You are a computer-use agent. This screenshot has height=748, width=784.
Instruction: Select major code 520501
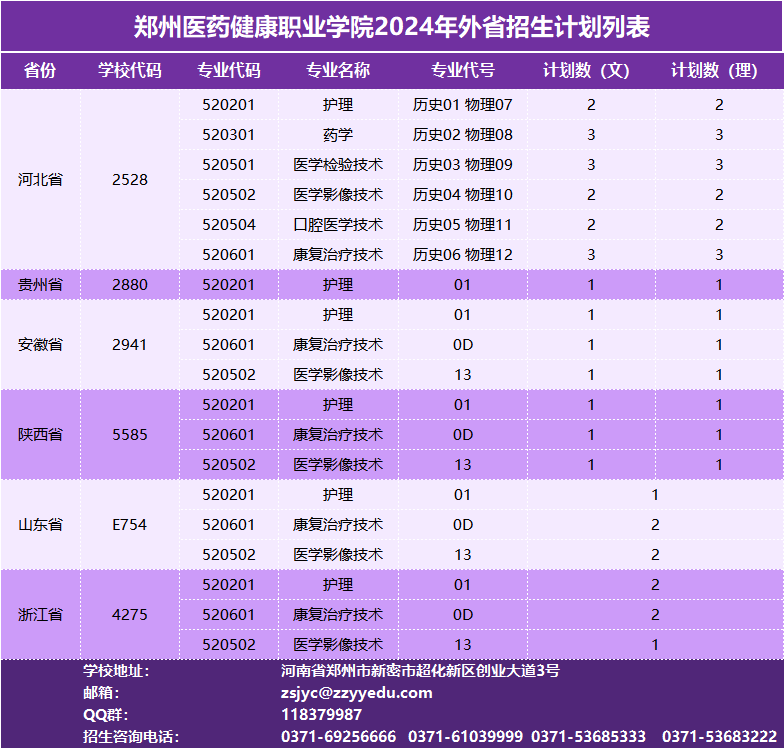coord(228,165)
